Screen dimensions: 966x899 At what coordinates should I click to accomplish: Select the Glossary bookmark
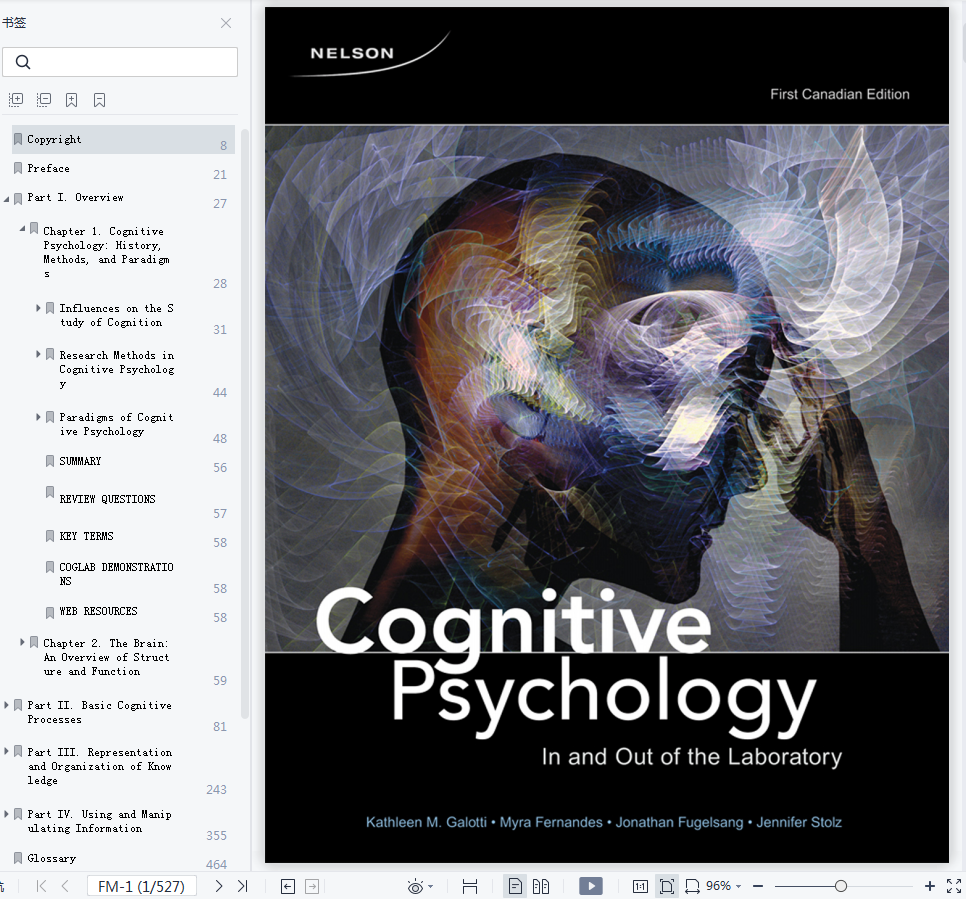coord(51,858)
